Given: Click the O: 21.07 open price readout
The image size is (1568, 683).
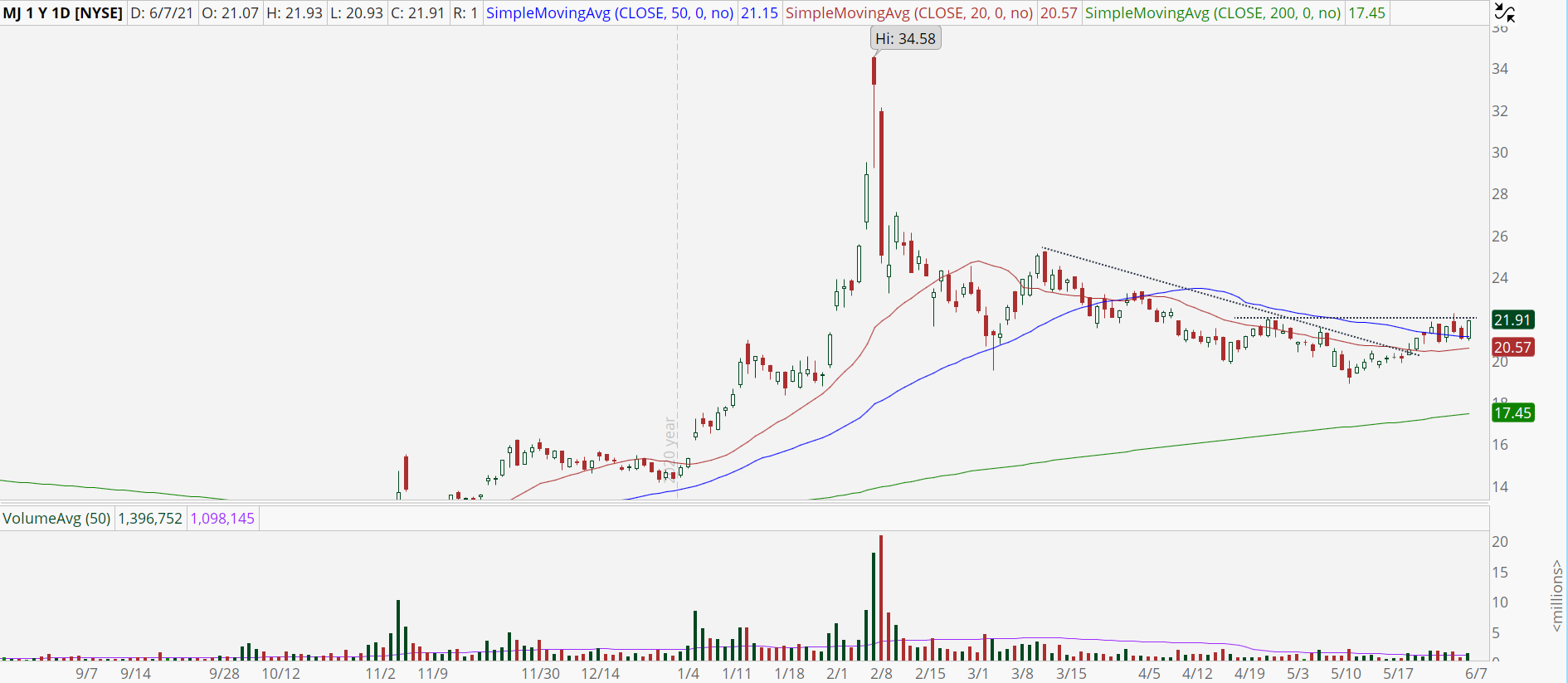Looking at the screenshot, I should tap(231, 13).
